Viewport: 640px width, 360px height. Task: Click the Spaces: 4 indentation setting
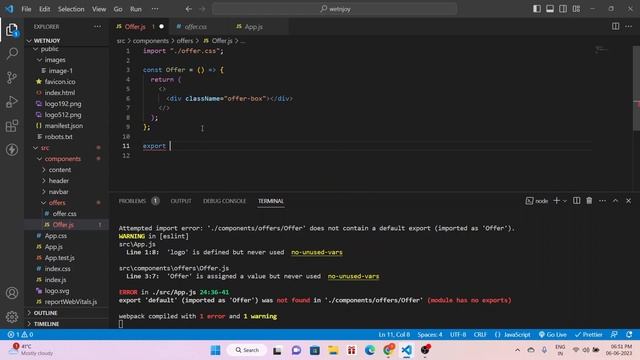430,334
